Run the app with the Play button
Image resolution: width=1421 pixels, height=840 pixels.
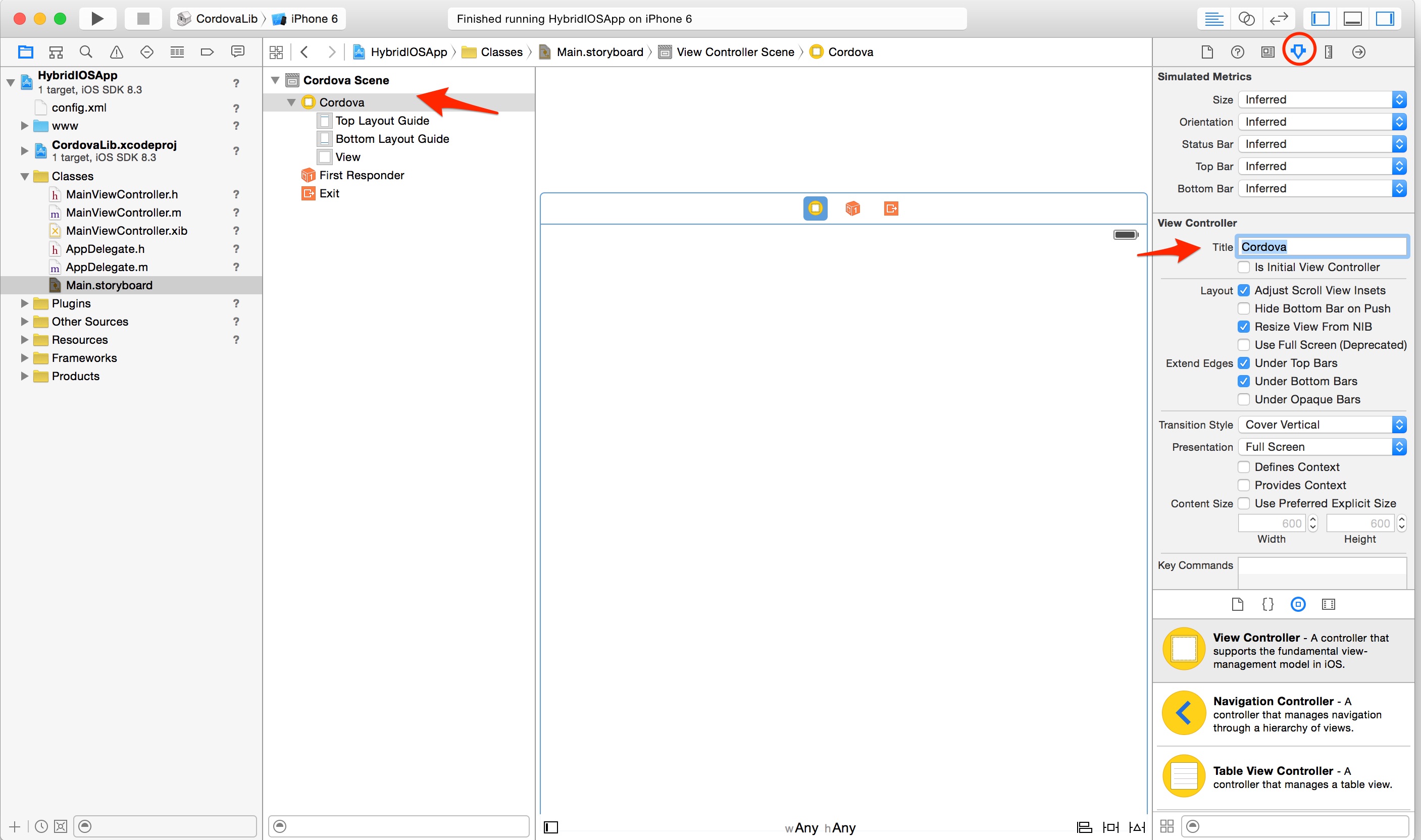click(97, 19)
